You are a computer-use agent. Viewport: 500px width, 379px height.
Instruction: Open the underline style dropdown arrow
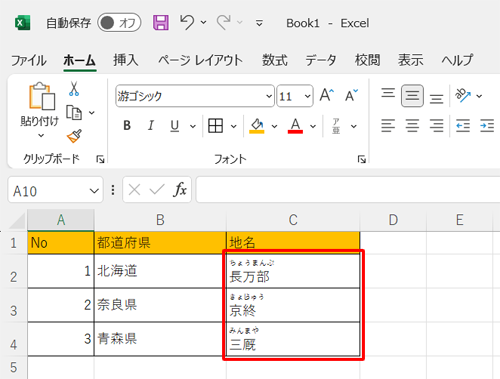193,126
